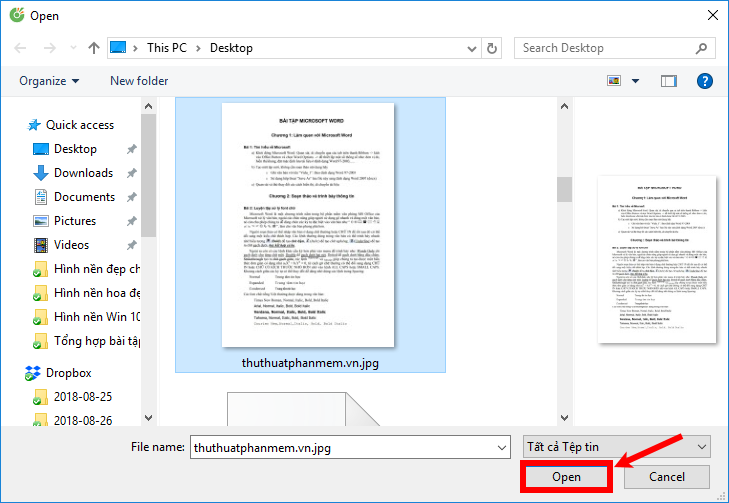Click the Cốc Cốc app icon in title bar
The image size is (729, 503).
[x=17, y=15]
